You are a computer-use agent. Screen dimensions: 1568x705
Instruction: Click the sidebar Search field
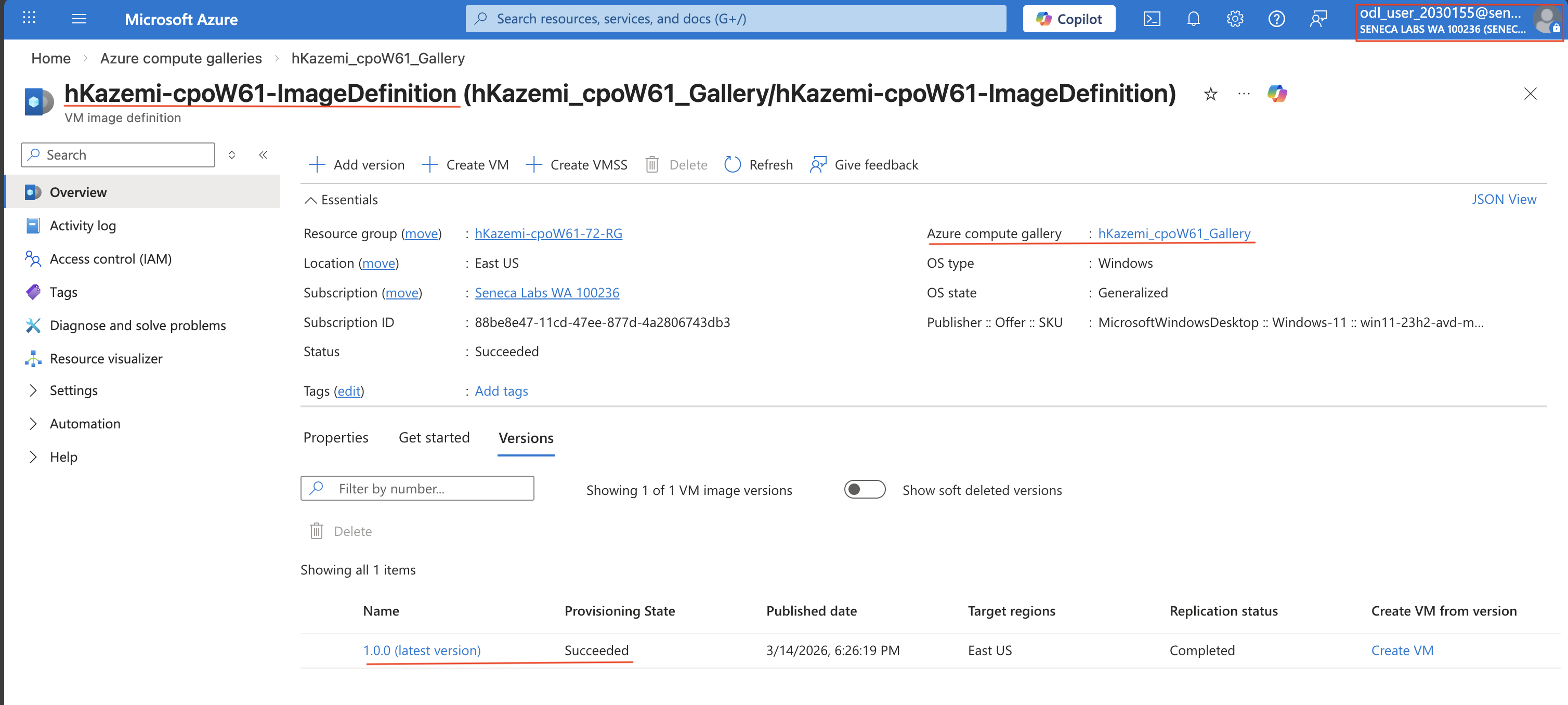coord(118,154)
